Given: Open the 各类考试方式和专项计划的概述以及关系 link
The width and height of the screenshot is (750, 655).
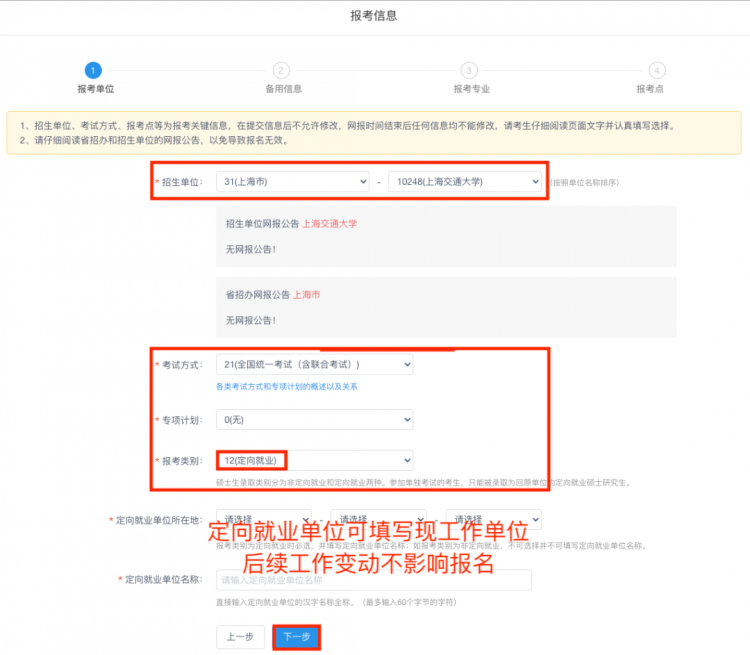Looking at the screenshot, I should click(x=287, y=386).
